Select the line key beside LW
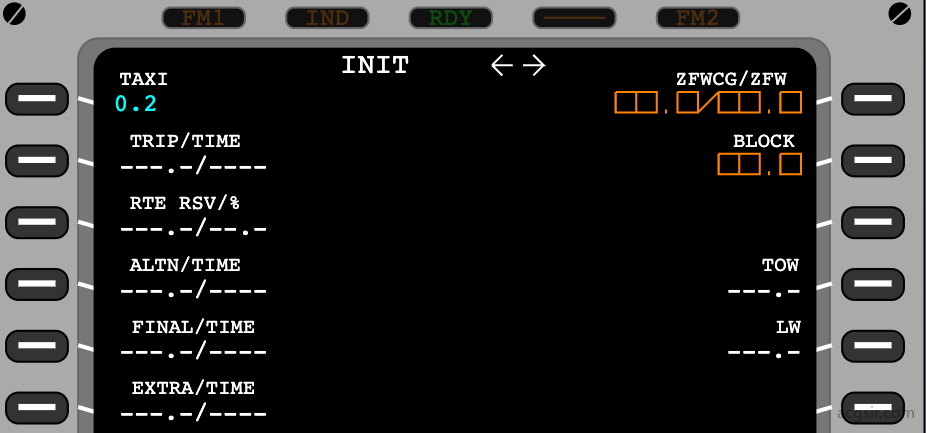 873,346
